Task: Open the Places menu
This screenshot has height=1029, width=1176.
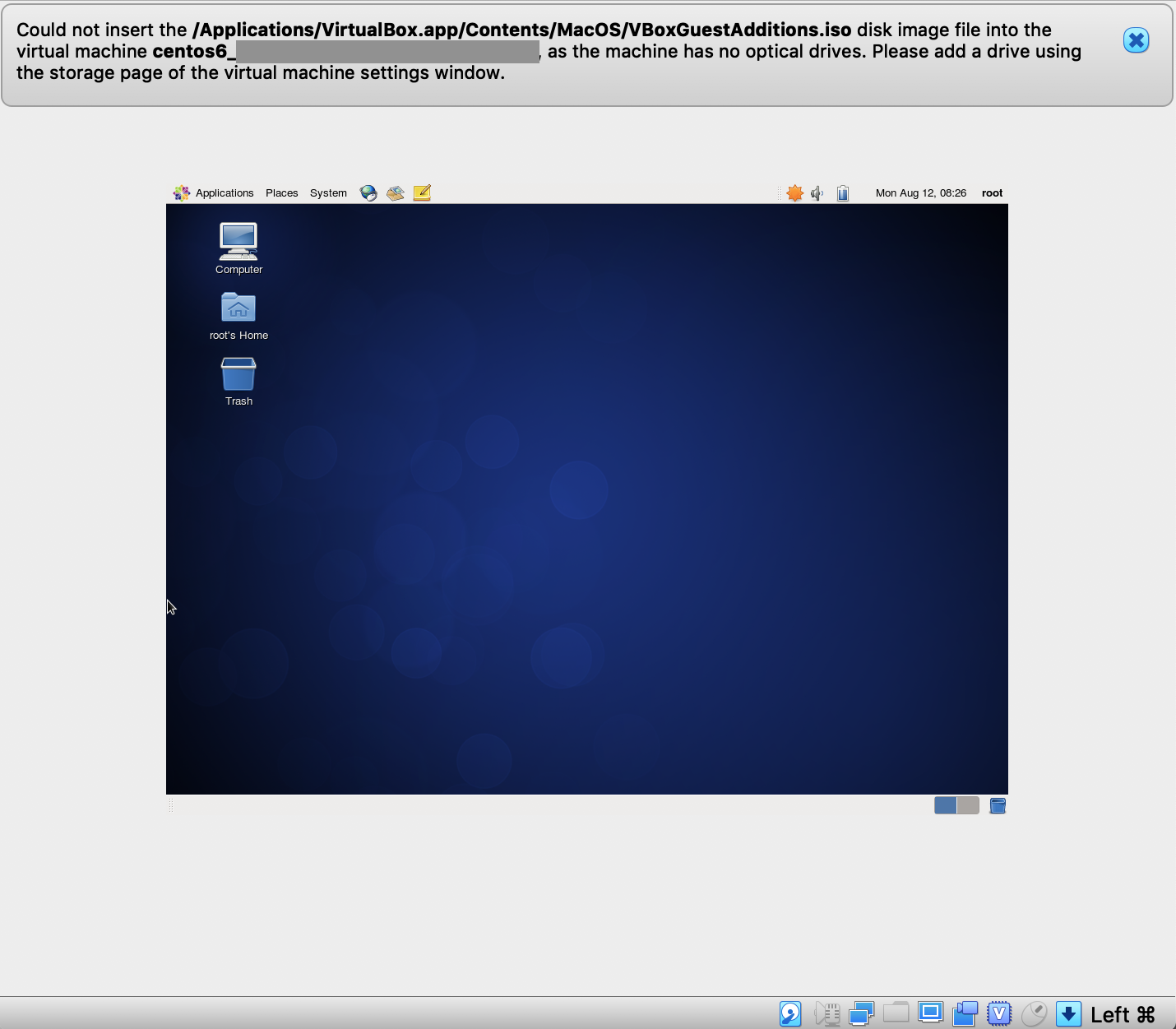Action: click(x=282, y=193)
